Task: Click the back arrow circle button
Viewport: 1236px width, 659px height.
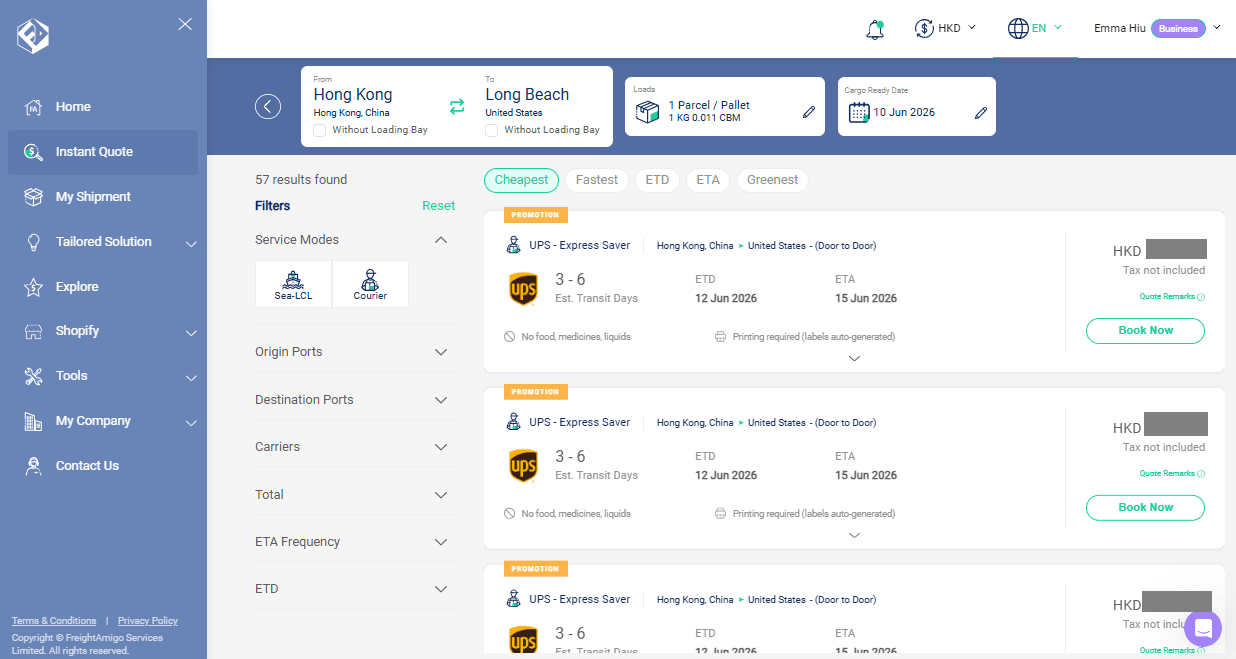Action: tap(268, 106)
